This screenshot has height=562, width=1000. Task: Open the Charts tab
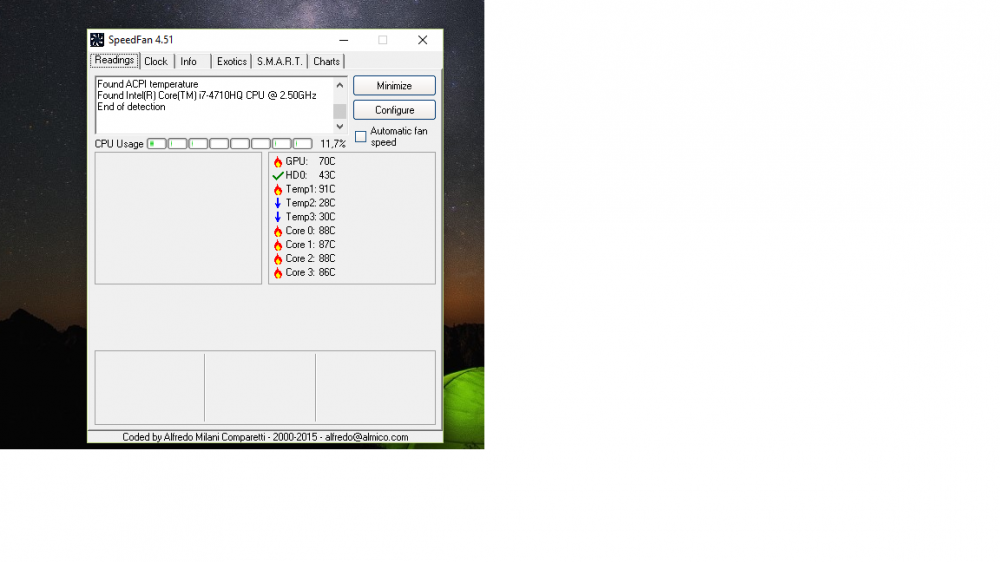(x=326, y=61)
